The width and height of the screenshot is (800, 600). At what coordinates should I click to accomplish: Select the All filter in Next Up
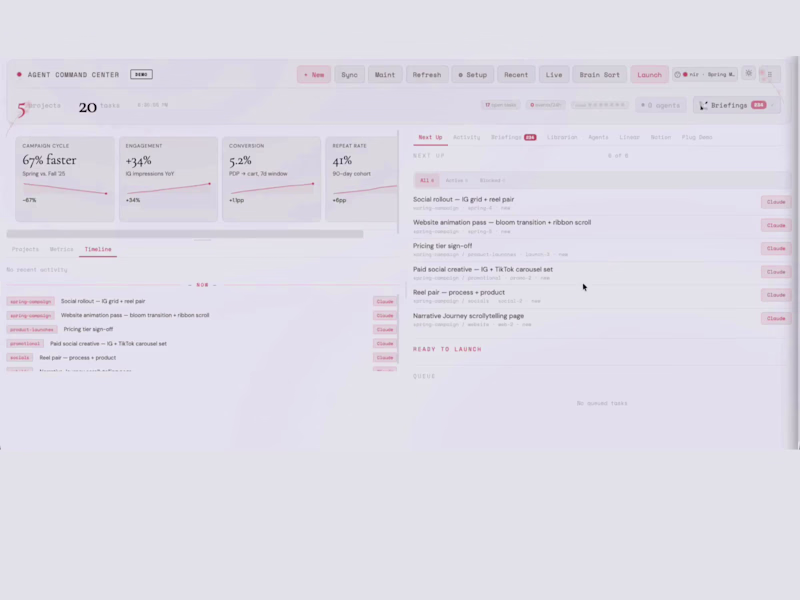427,181
